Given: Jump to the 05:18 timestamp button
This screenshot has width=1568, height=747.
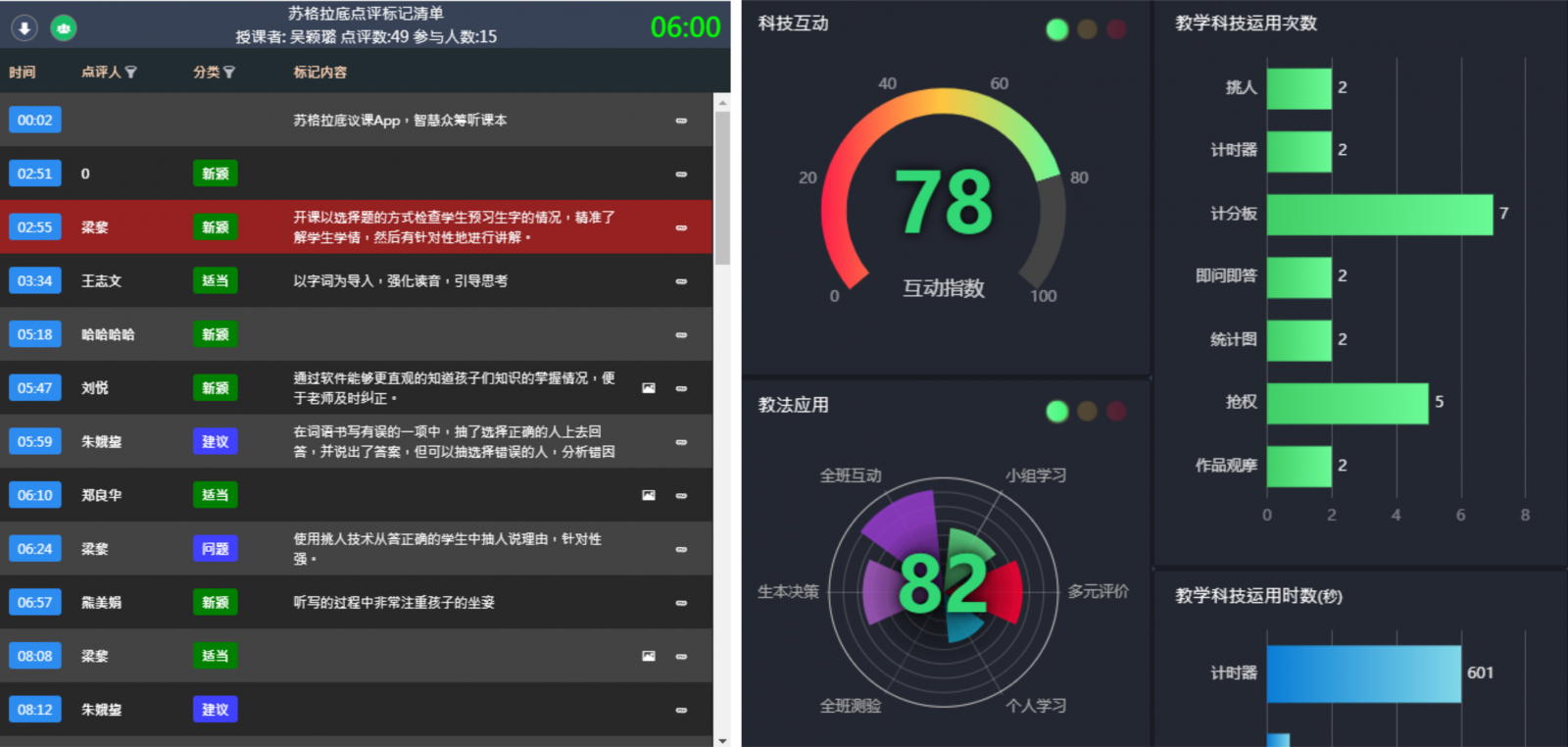Looking at the screenshot, I should (x=34, y=334).
